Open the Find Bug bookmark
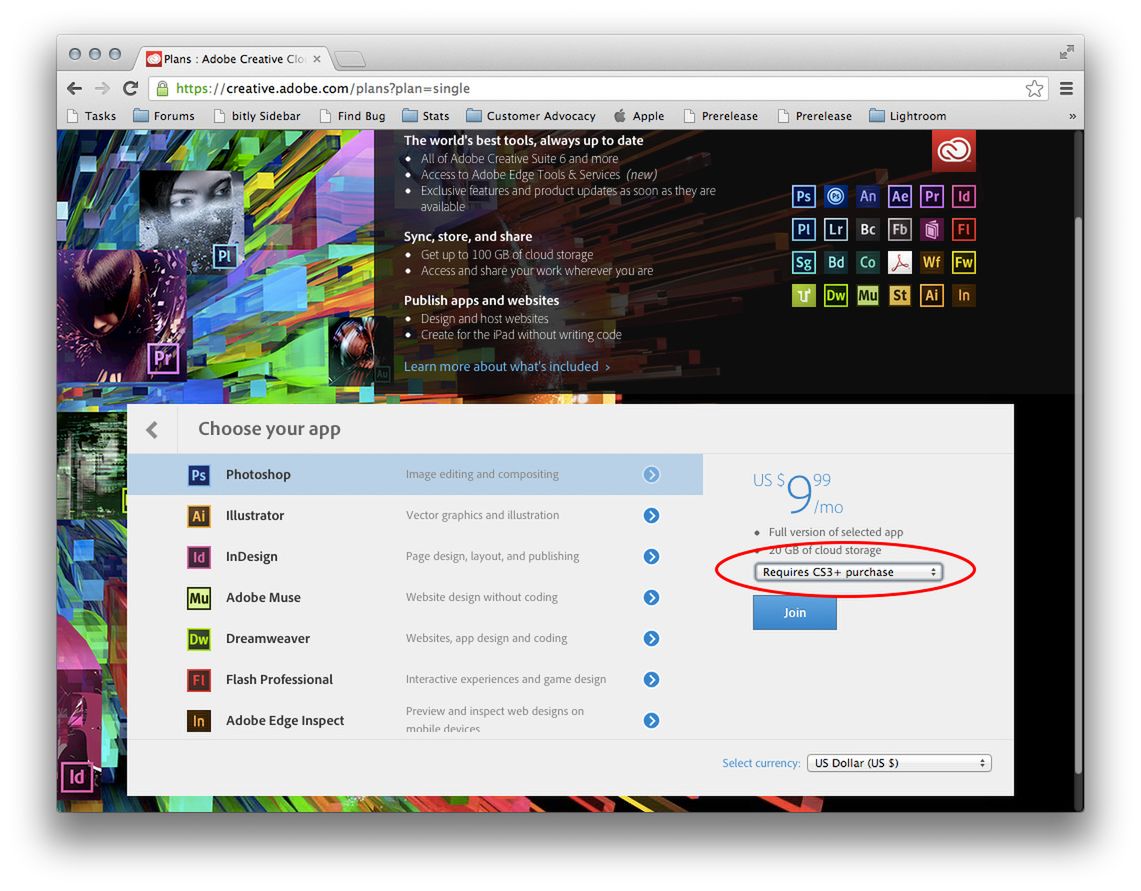Image resolution: width=1141 pixels, height=891 pixels. pos(352,116)
